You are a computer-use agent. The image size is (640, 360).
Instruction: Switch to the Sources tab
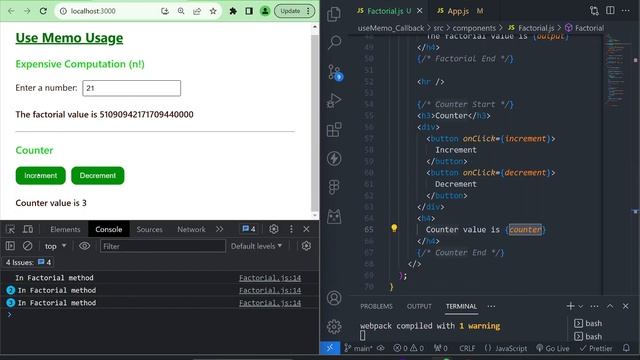pos(149,229)
